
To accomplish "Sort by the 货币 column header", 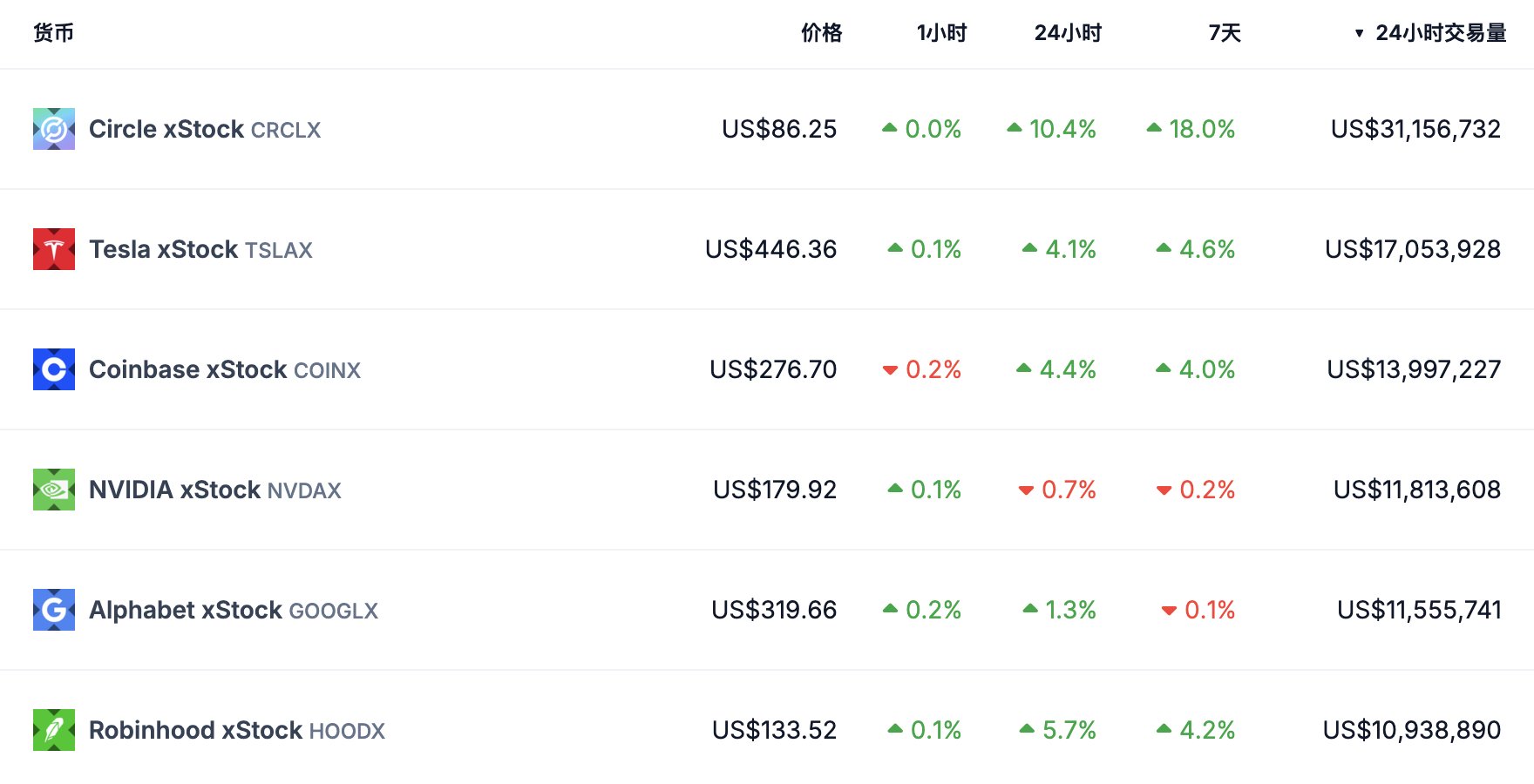I will [53, 33].
